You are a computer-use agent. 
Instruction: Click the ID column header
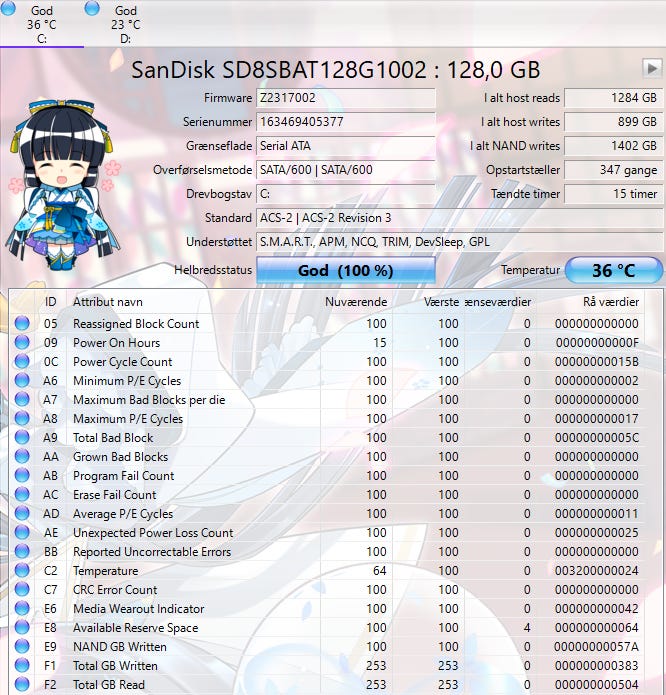[x=51, y=302]
